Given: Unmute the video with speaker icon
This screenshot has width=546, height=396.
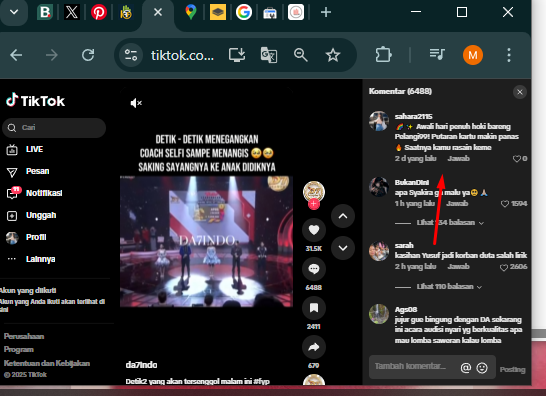Looking at the screenshot, I should point(136,103).
